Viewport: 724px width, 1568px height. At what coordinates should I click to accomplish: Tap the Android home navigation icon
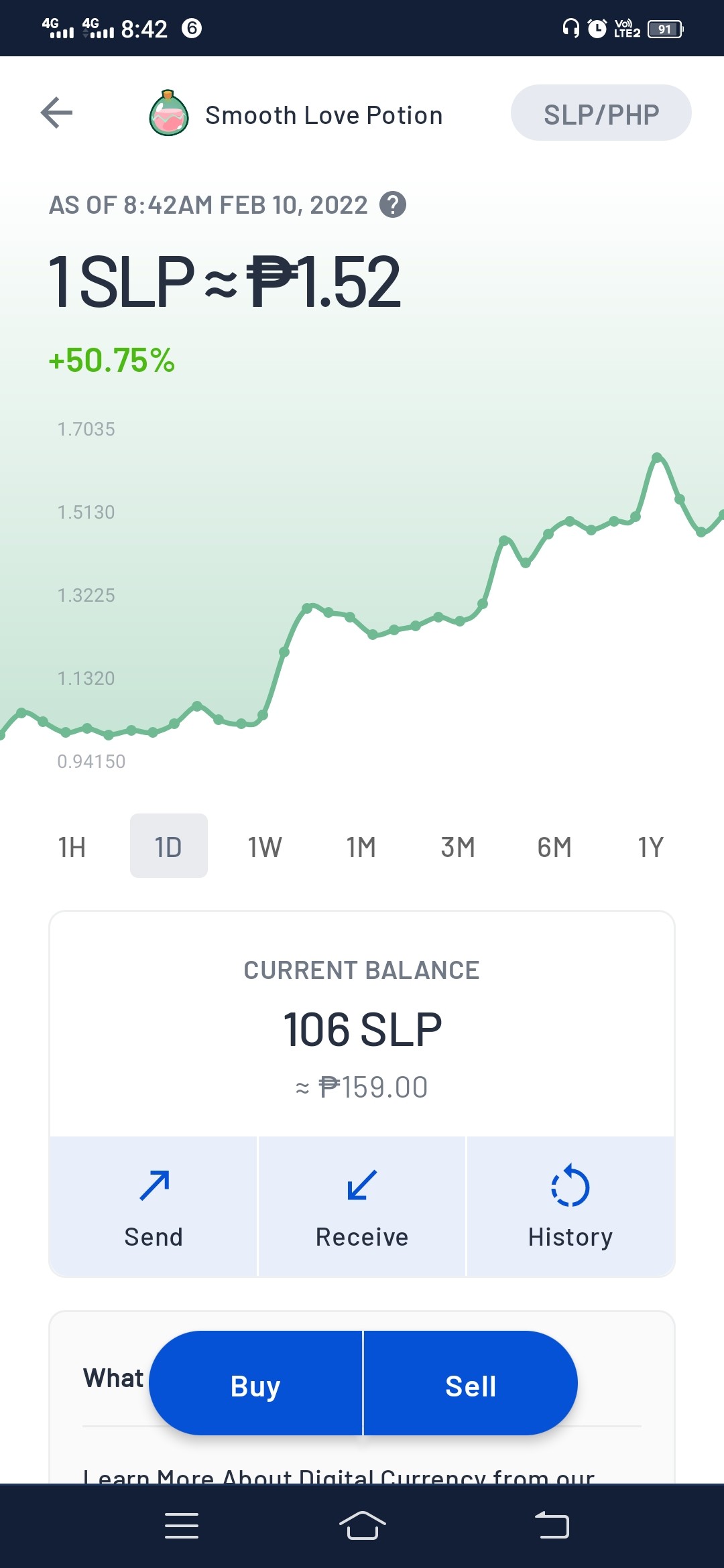point(362,1526)
